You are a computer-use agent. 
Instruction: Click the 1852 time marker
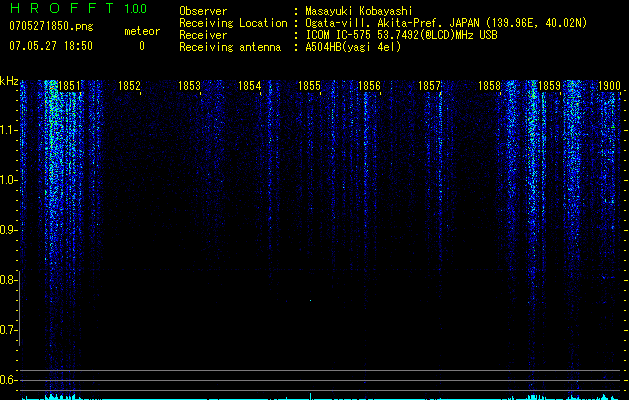click(x=129, y=86)
